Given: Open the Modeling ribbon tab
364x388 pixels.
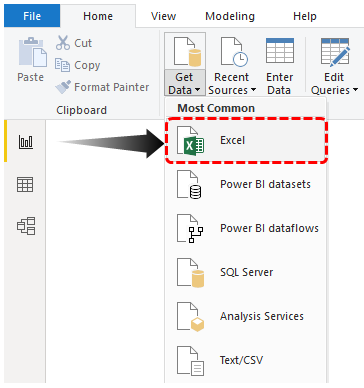Looking at the screenshot, I should click(x=230, y=16).
